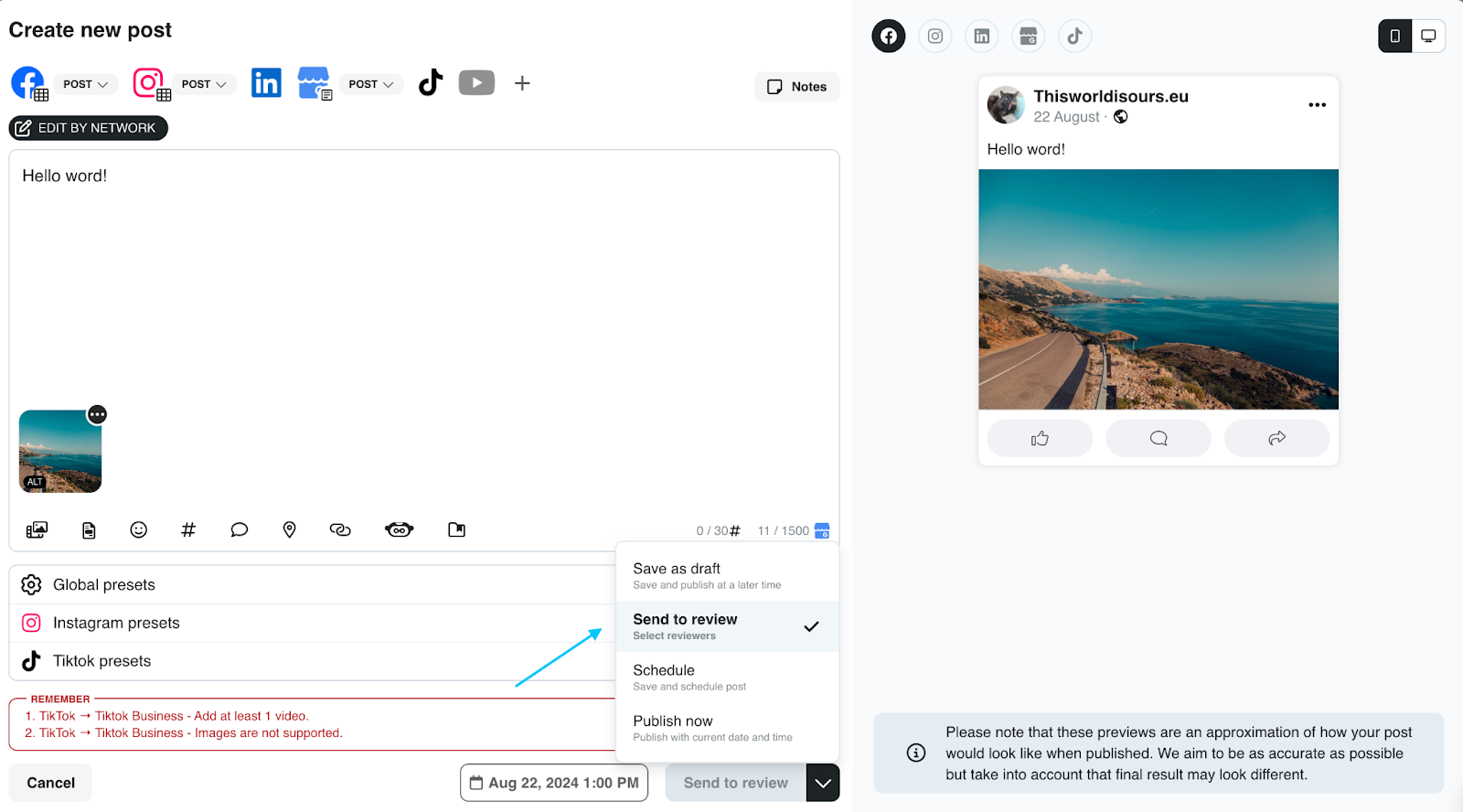Choose Schedule option in menu
Viewport: 1463px width, 812px height.
[727, 678]
